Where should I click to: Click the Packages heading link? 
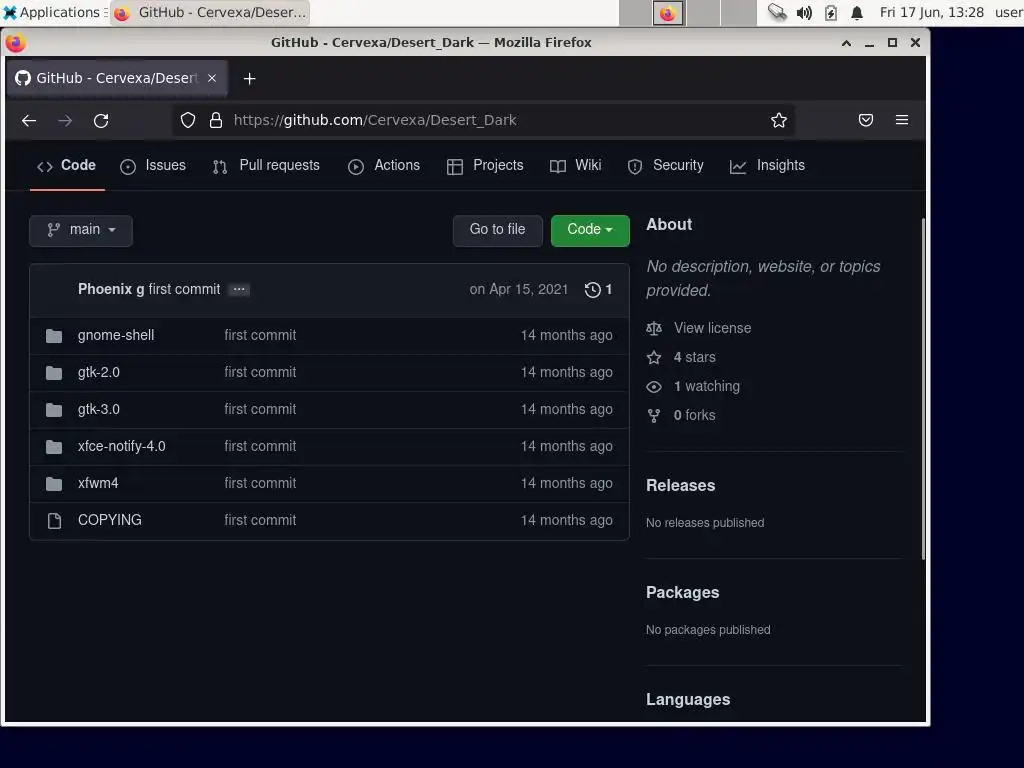click(682, 592)
